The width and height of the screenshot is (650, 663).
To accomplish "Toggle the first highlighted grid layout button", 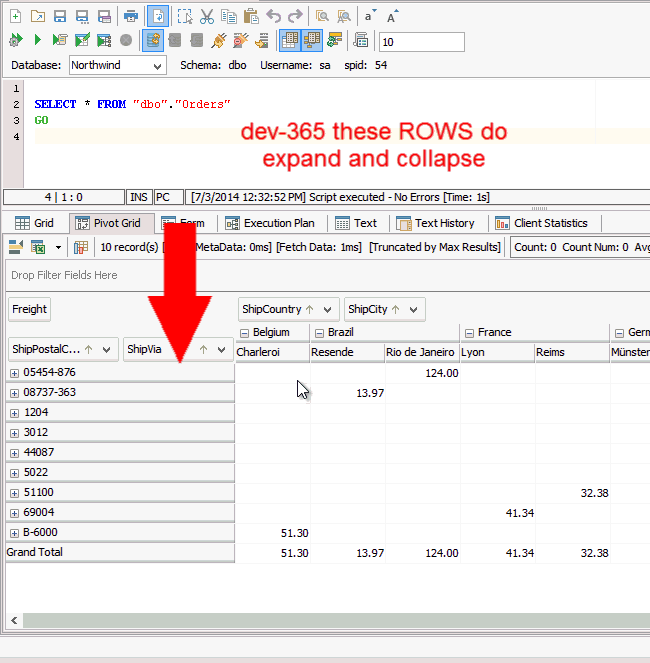I will (290, 40).
